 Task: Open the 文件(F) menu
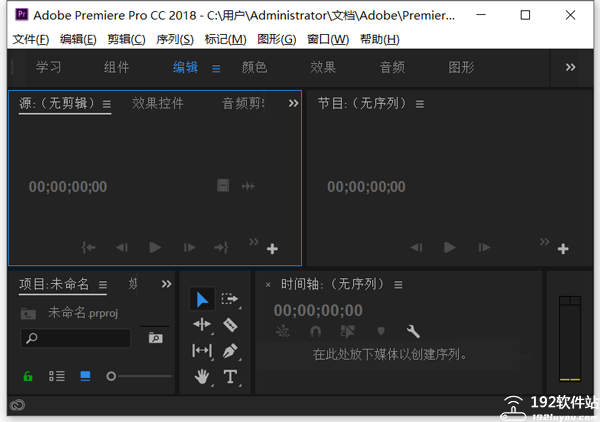(31, 39)
